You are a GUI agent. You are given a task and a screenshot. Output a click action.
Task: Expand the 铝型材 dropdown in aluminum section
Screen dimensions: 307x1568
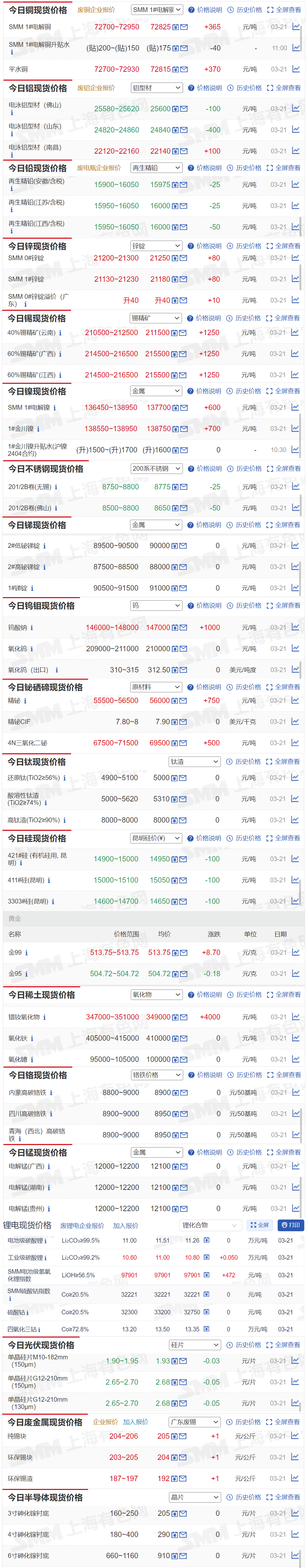pos(157,88)
